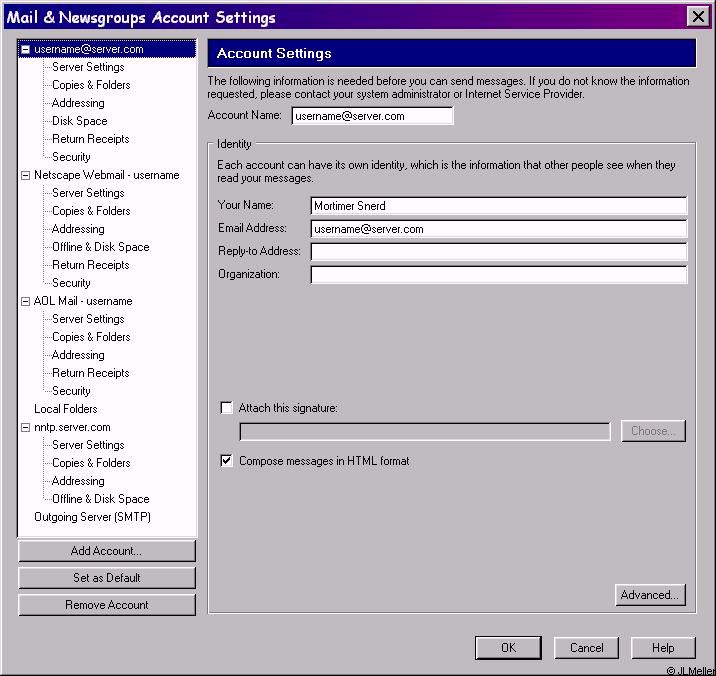Select Return Receipts under AOL Mail
Viewport: 716px width, 676px height.
click(90, 373)
